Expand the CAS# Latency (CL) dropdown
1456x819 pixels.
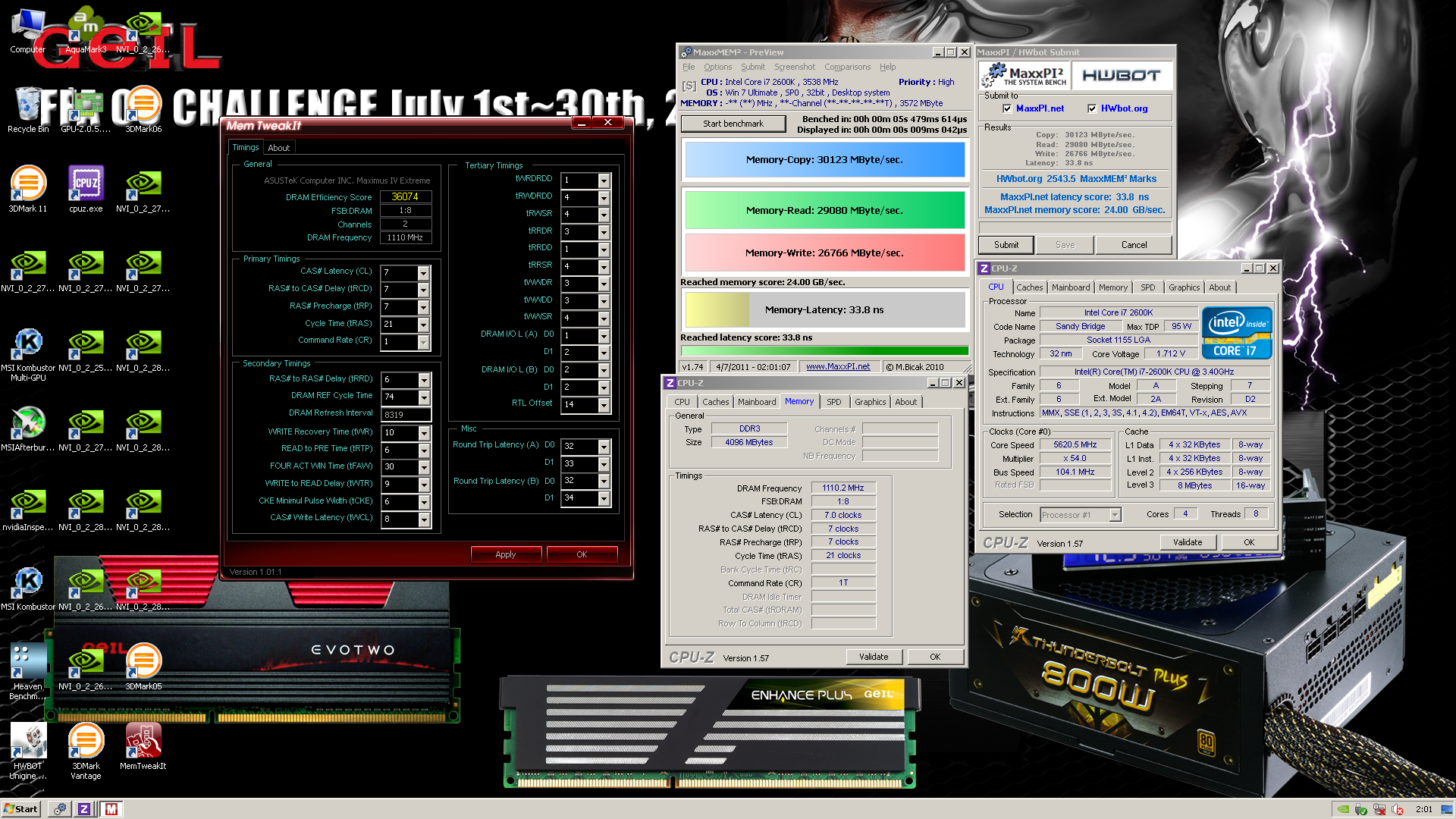click(424, 272)
